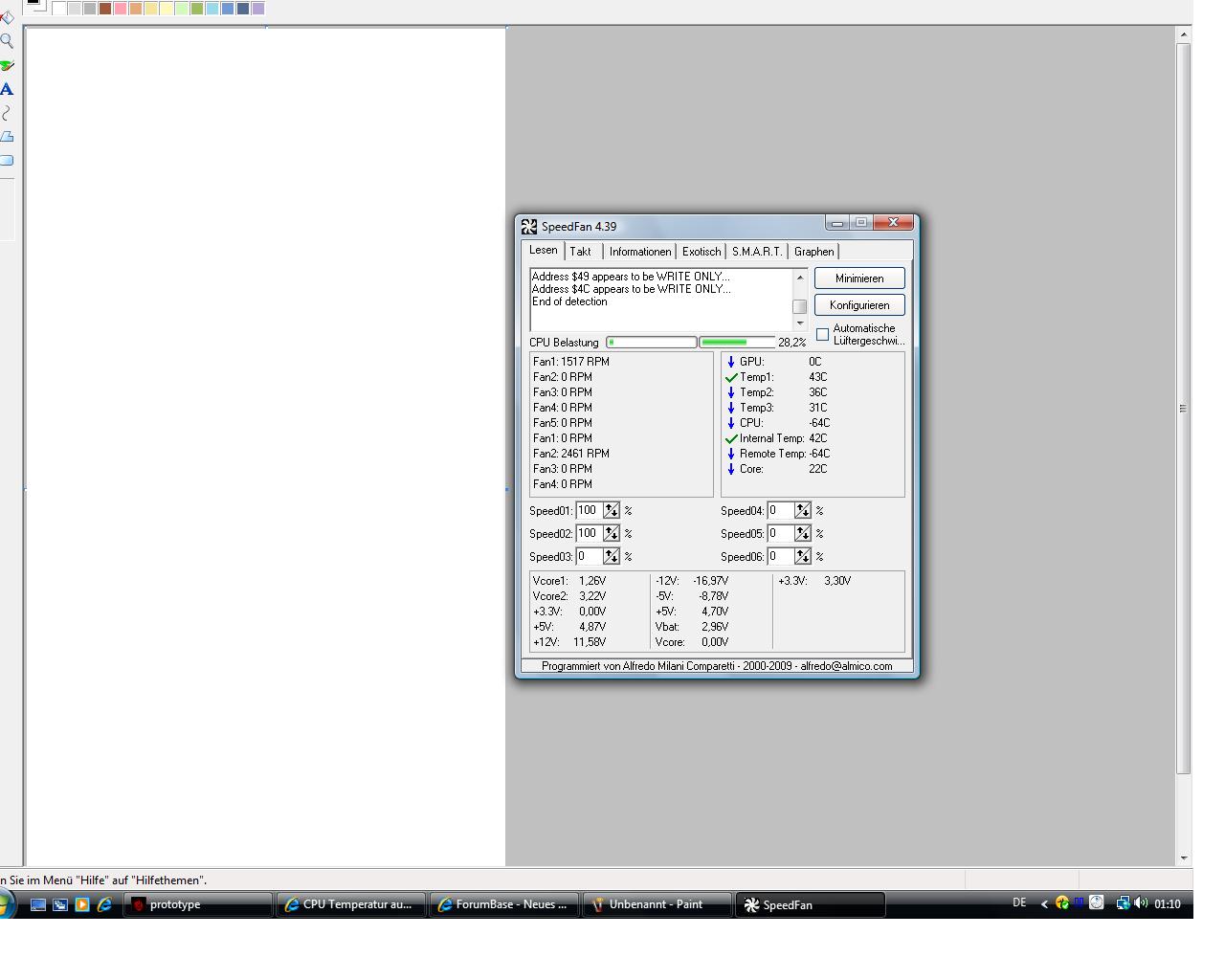
Task: Pick the lavender color swatch in Paint
Action: (258, 8)
